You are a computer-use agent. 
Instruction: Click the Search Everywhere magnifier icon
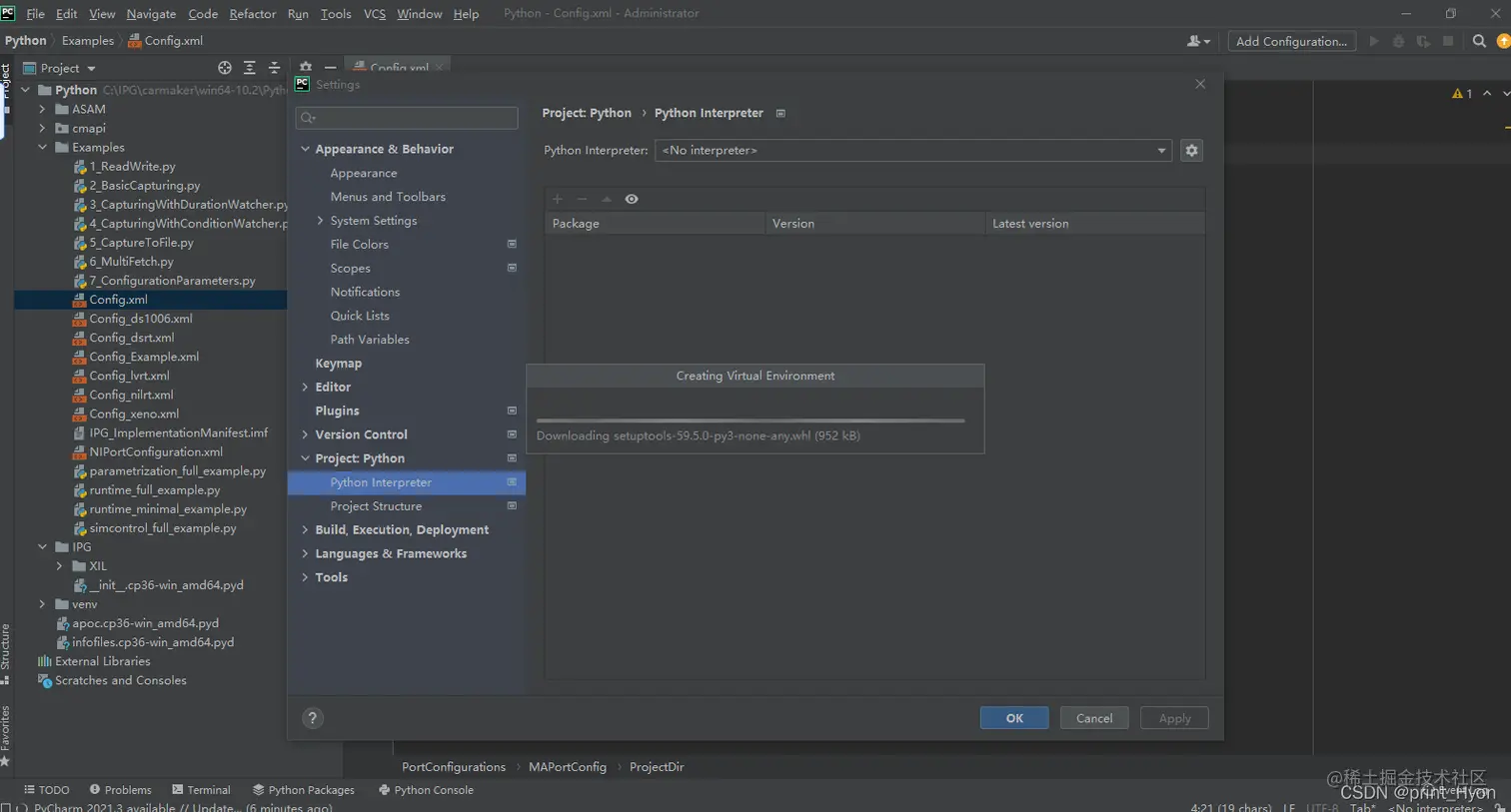tap(1479, 41)
